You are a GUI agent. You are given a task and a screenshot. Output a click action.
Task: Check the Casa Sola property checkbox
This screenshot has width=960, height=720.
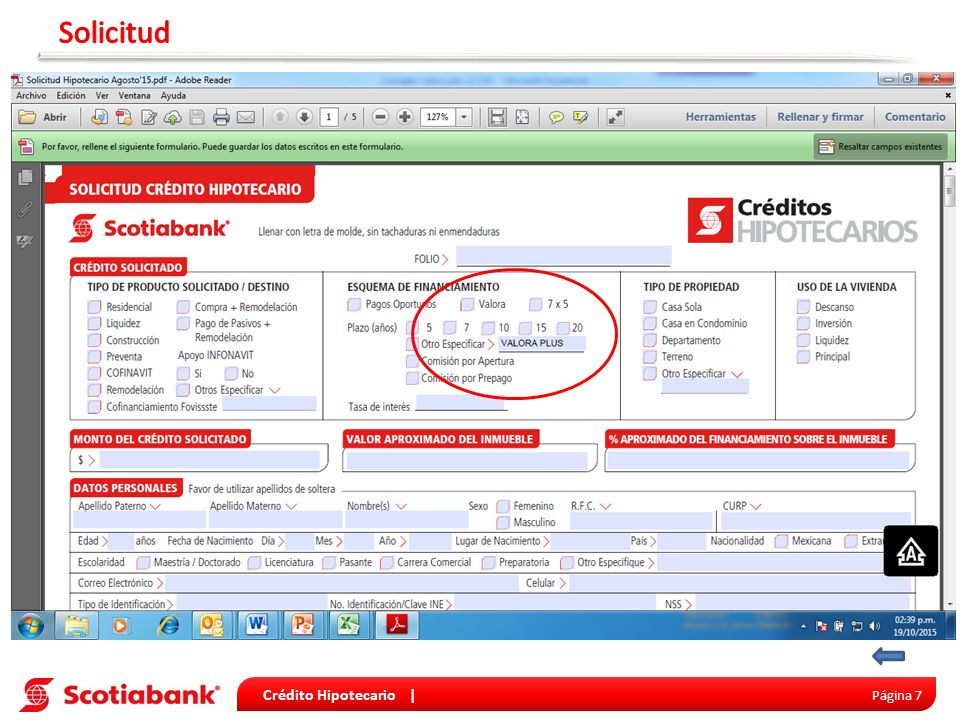(650, 306)
